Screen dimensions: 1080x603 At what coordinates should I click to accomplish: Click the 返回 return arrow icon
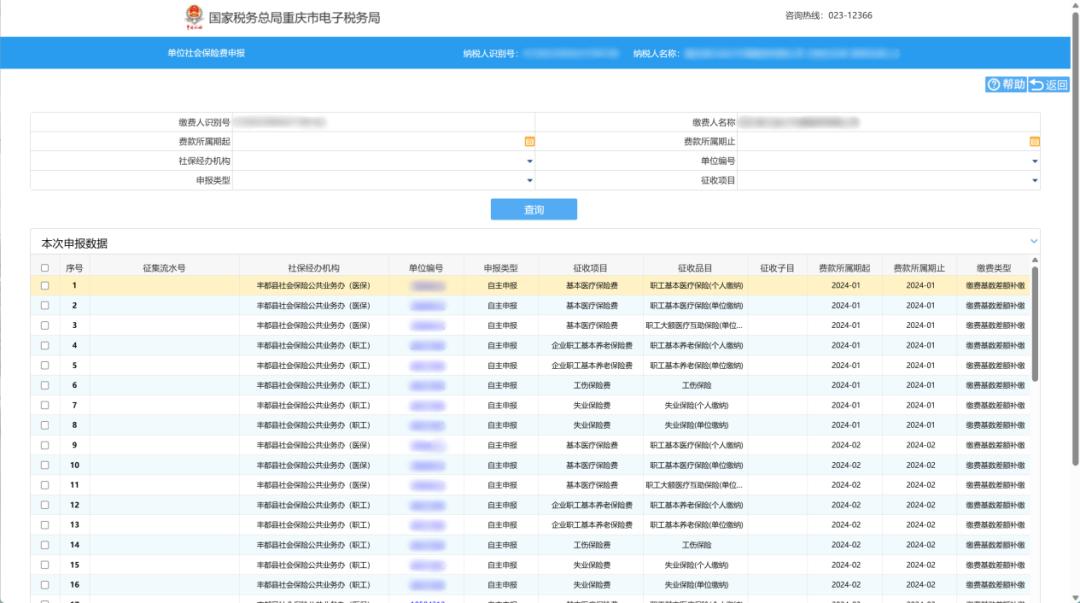(1036, 85)
